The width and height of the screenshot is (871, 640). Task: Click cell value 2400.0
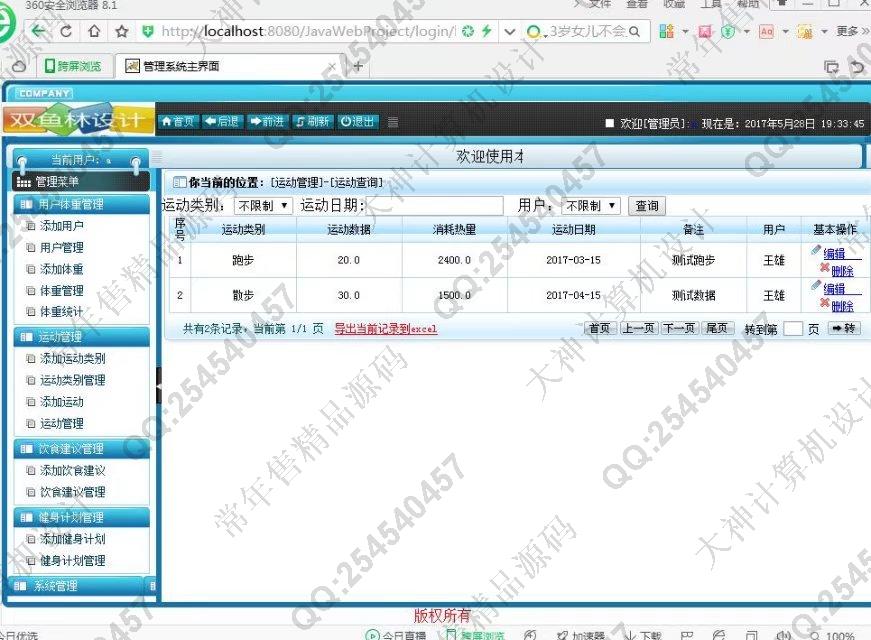point(454,260)
